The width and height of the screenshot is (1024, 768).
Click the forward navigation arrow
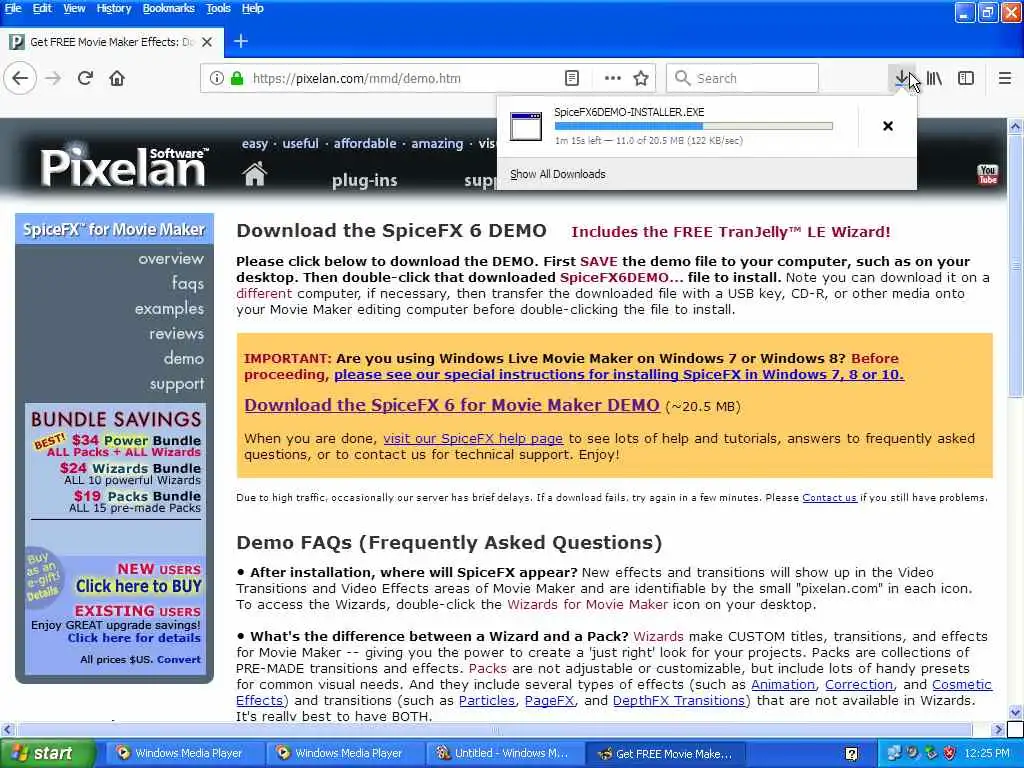tap(53, 78)
